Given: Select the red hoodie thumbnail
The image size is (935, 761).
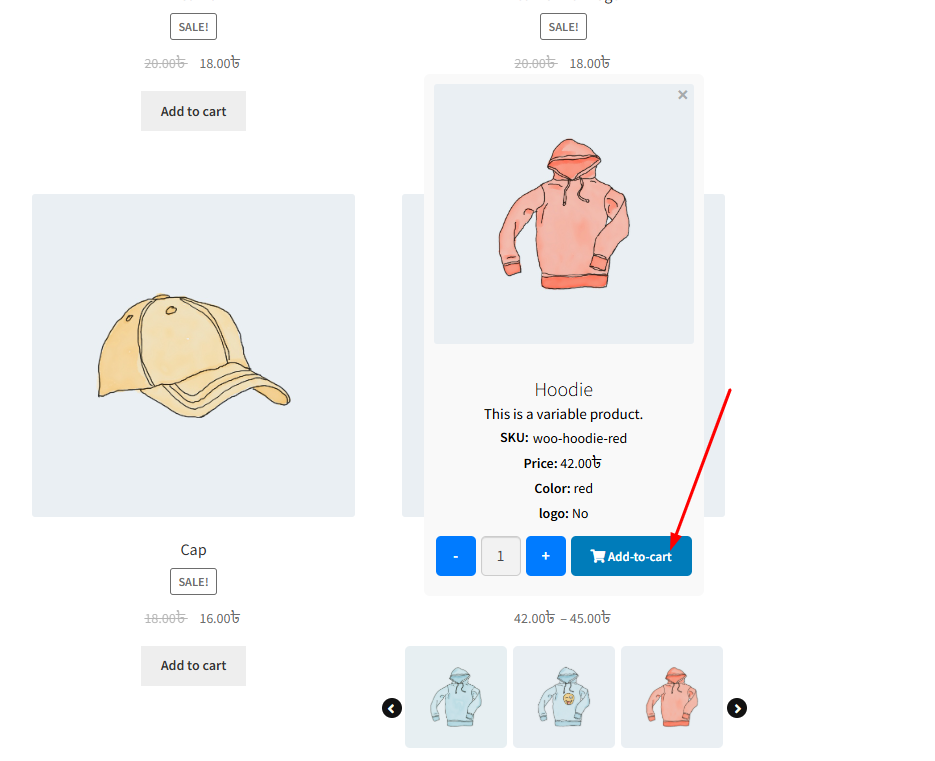Looking at the screenshot, I should click(671, 697).
